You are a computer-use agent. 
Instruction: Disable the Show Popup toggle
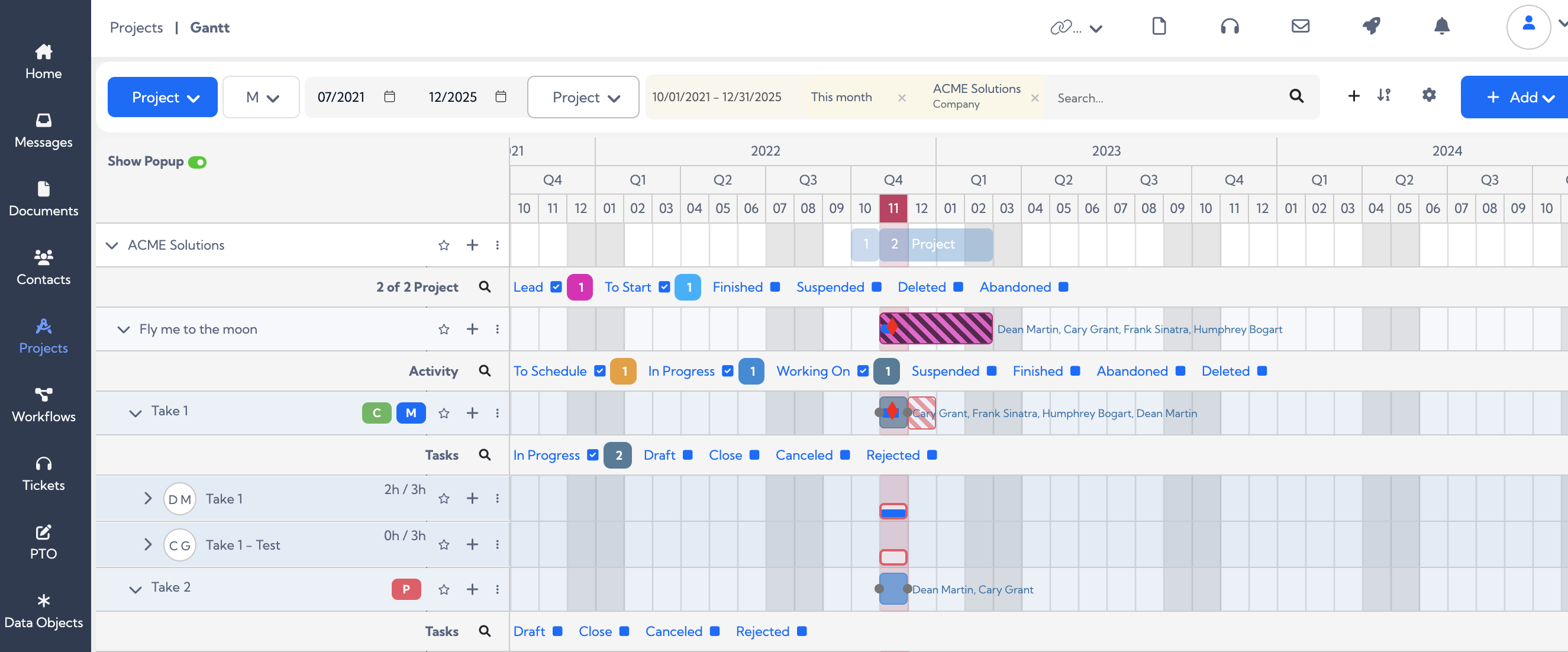tap(197, 162)
